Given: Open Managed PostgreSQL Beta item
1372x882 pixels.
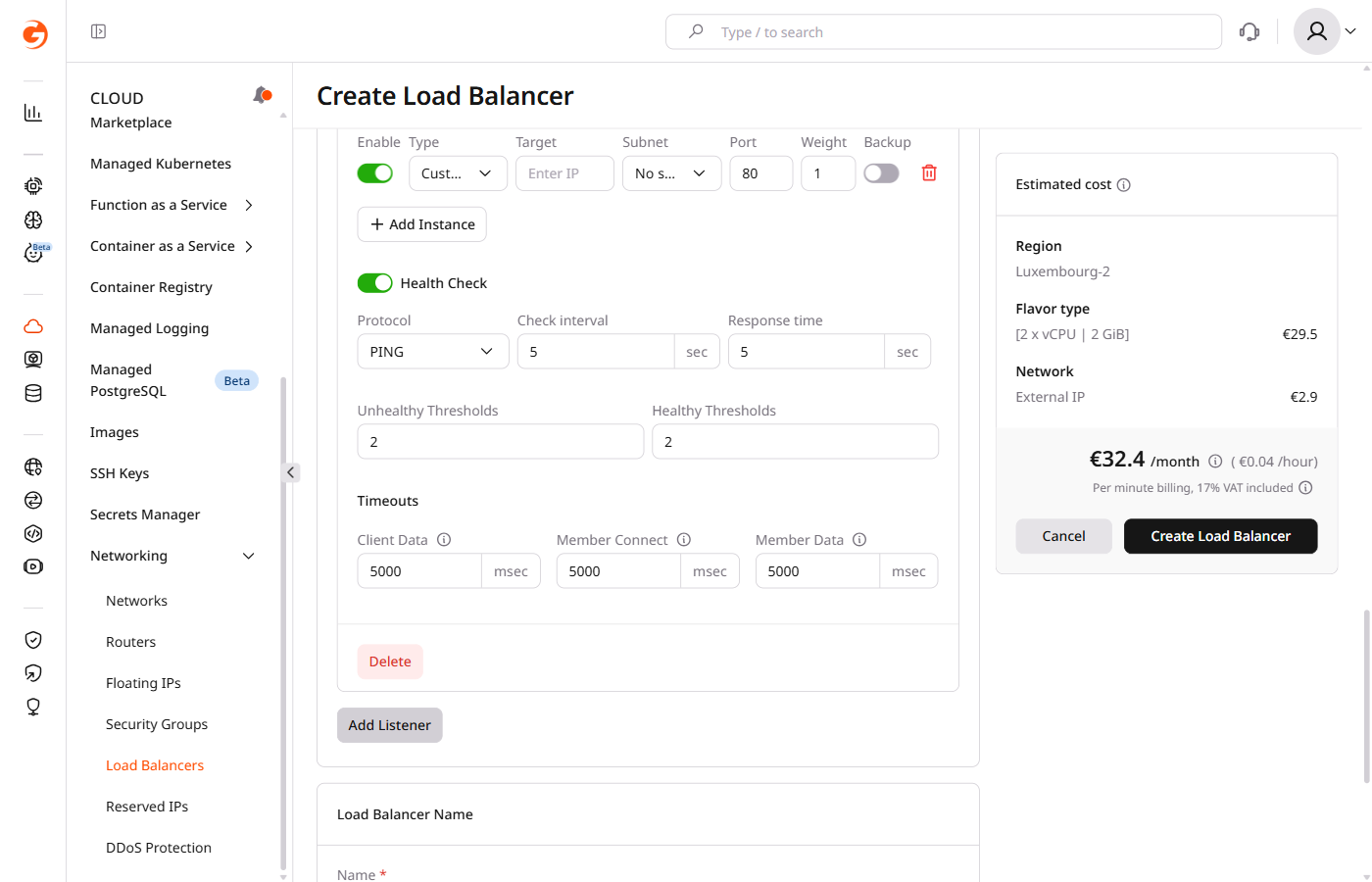Looking at the screenshot, I should (x=173, y=380).
